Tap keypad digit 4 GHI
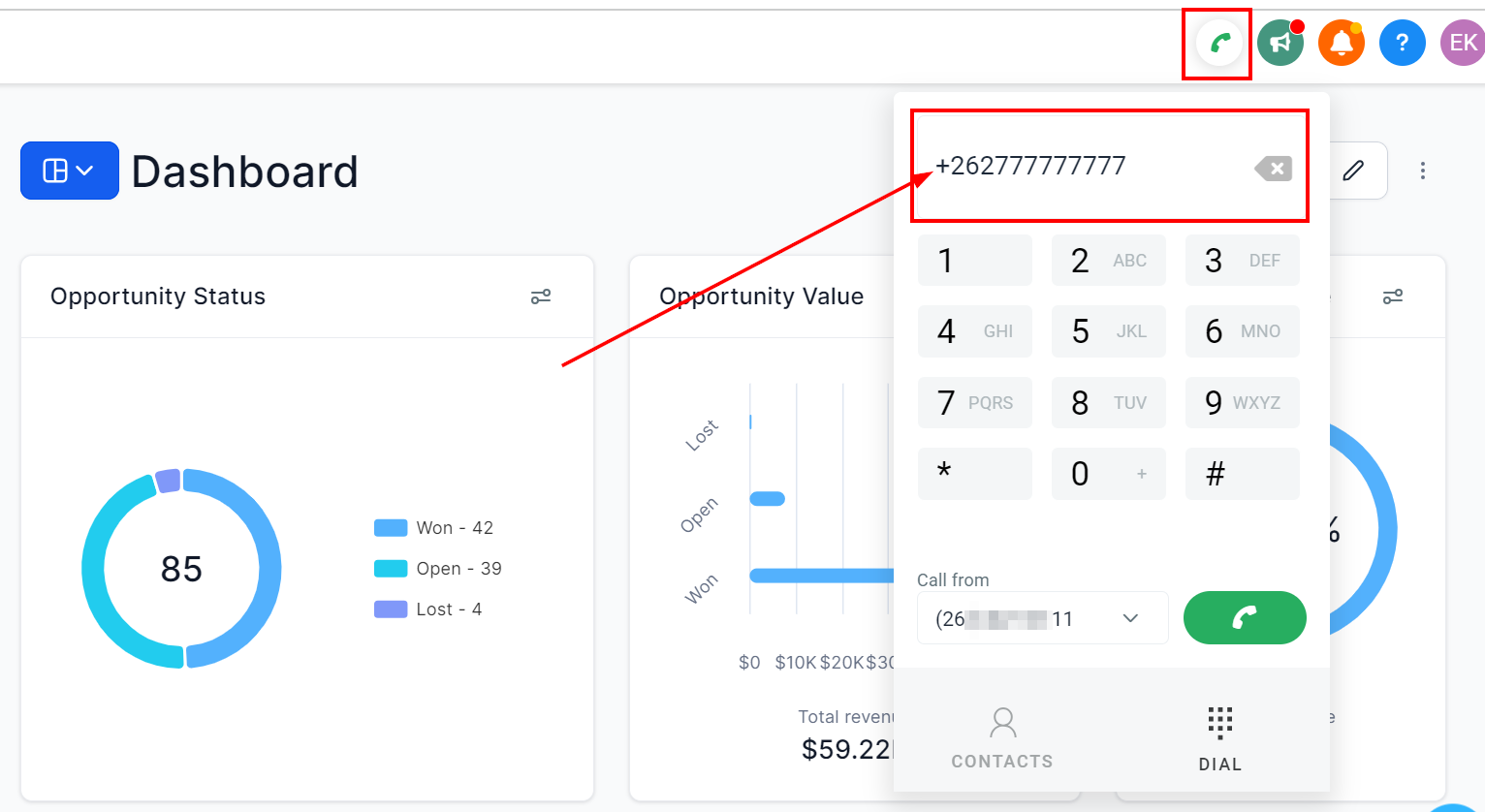This screenshot has width=1485, height=812. pyautogui.click(x=975, y=331)
